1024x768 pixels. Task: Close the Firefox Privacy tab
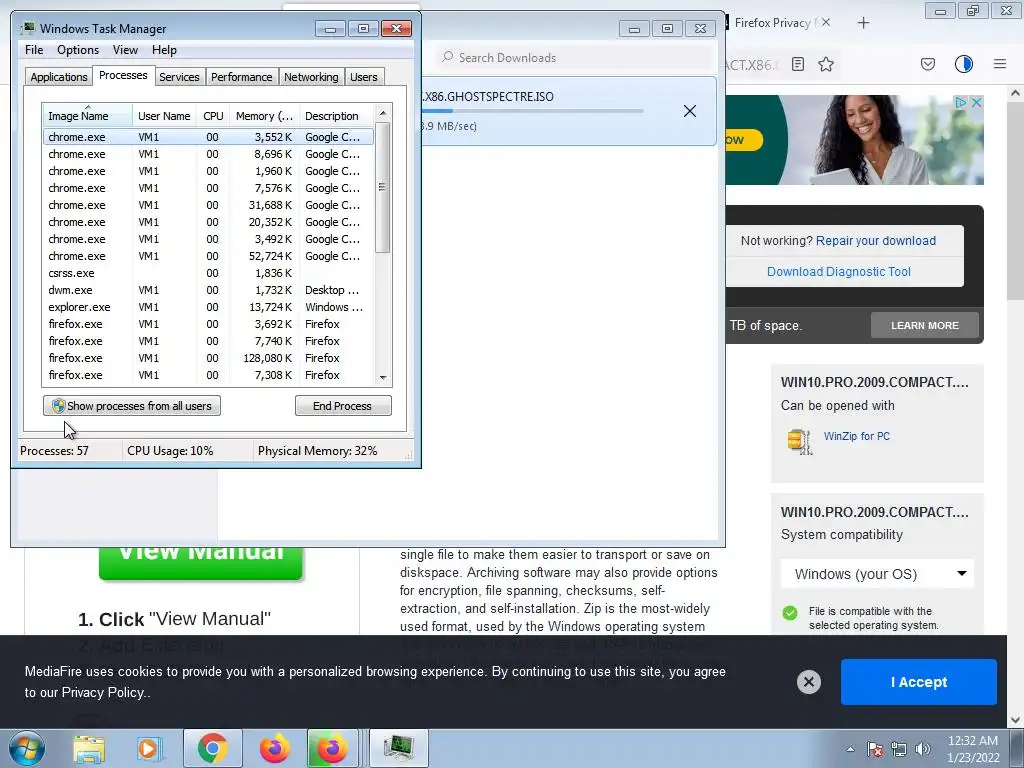click(x=826, y=22)
